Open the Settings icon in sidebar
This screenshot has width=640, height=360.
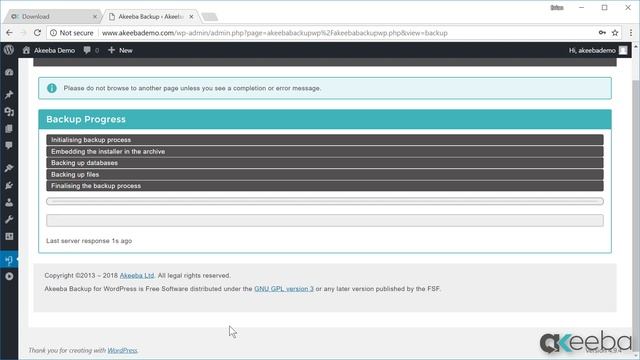tap(9, 237)
